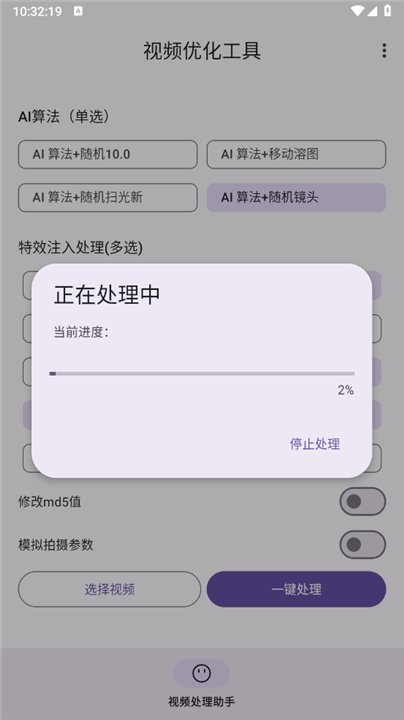The height and width of the screenshot is (720, 404).
Task: Tap the battery icon in status bar
Action: tap(387, 11)
